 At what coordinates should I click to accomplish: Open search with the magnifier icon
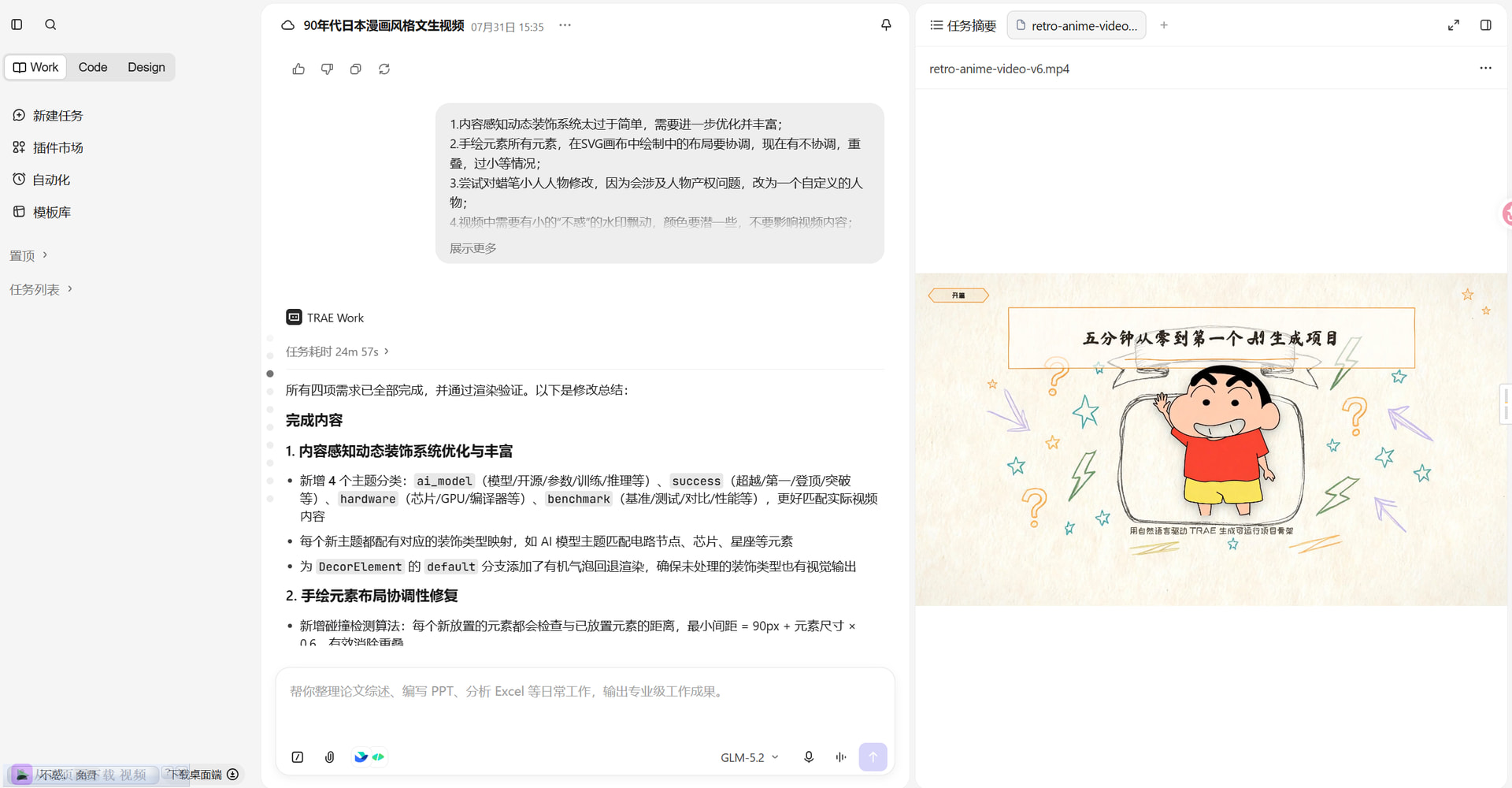click(x=50, y=24)
